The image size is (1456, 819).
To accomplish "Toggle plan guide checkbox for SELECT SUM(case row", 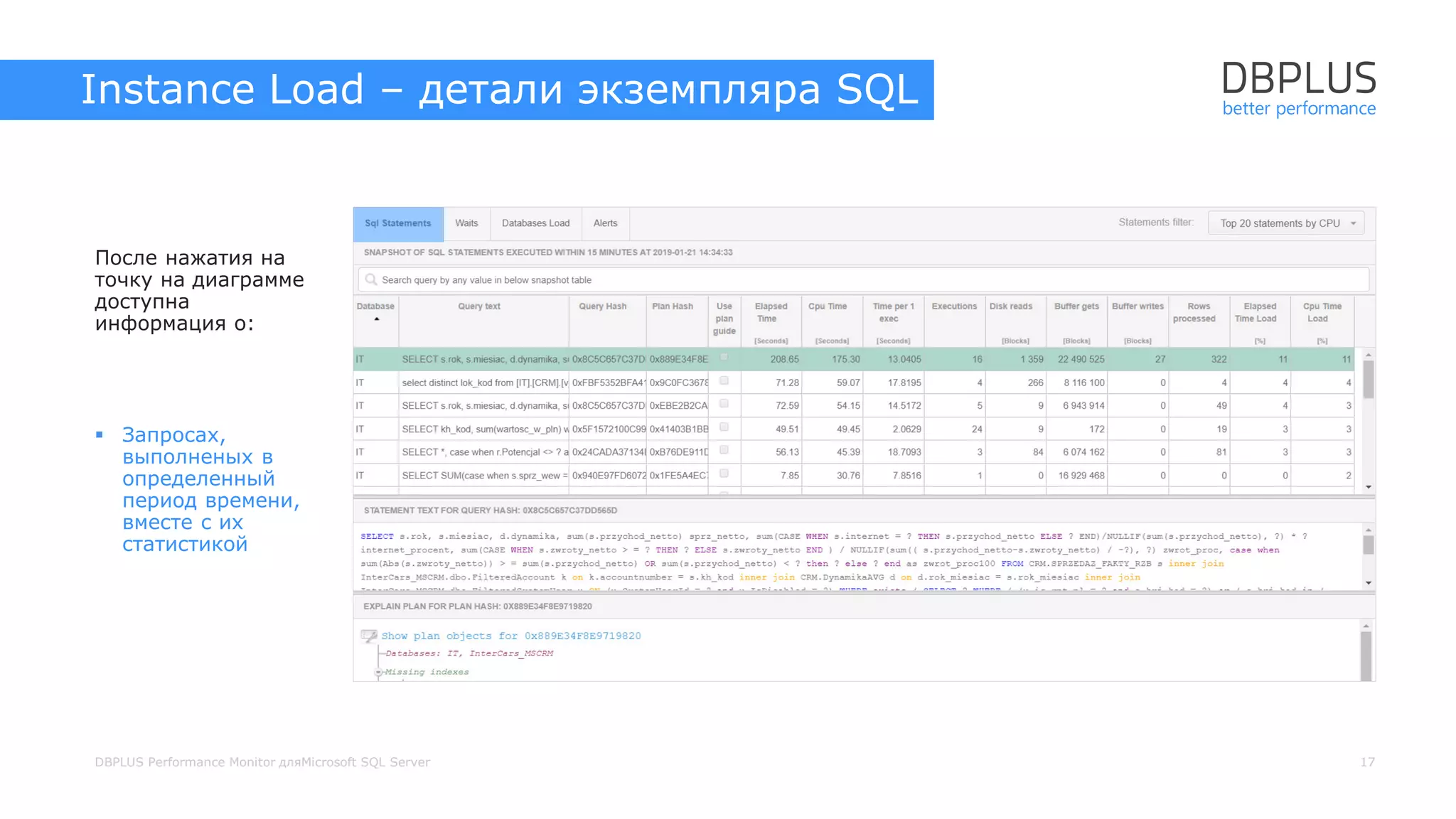I will (x=724, y=473).
